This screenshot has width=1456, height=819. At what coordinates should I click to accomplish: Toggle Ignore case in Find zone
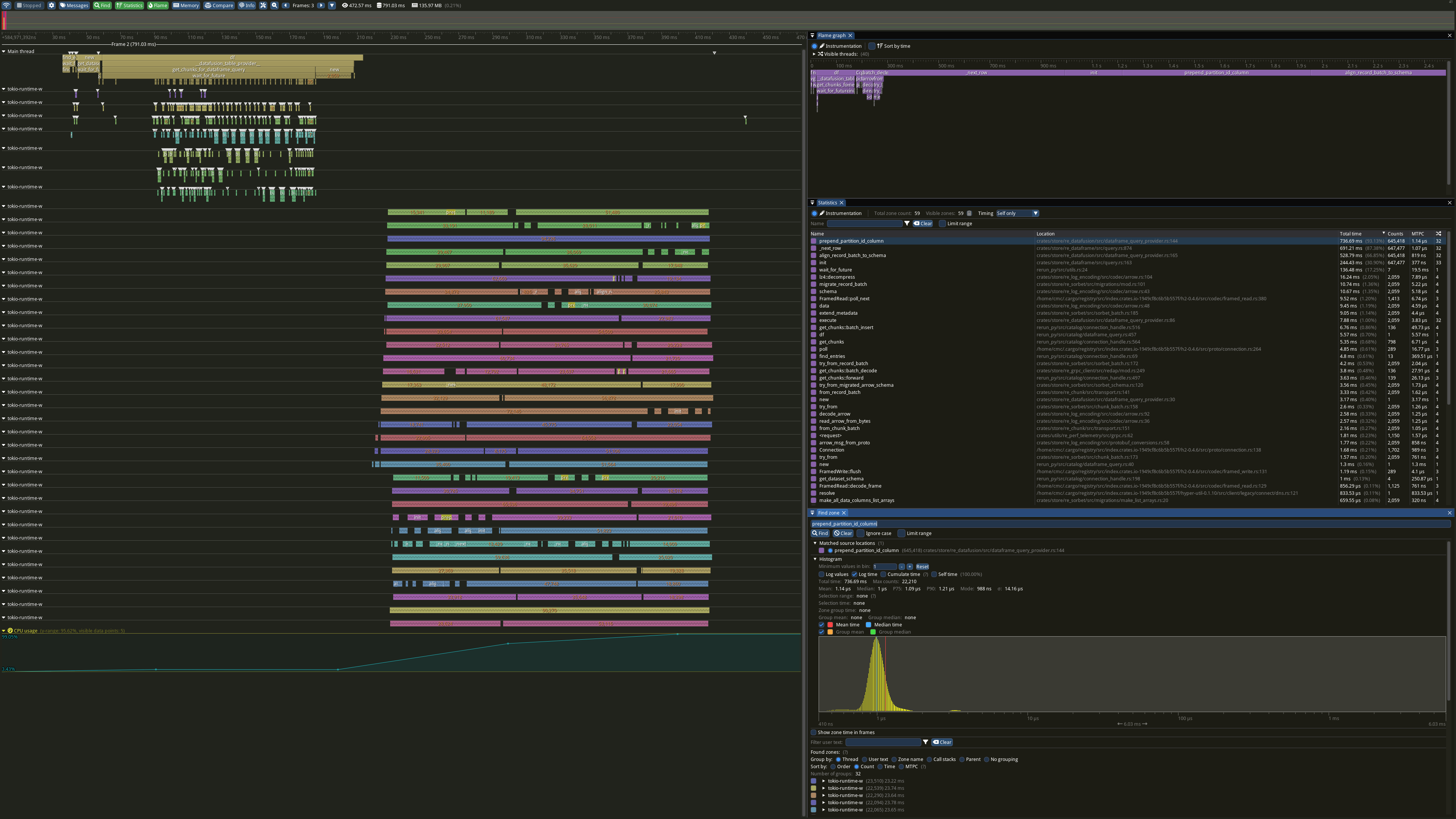click(x=861, y=533)
